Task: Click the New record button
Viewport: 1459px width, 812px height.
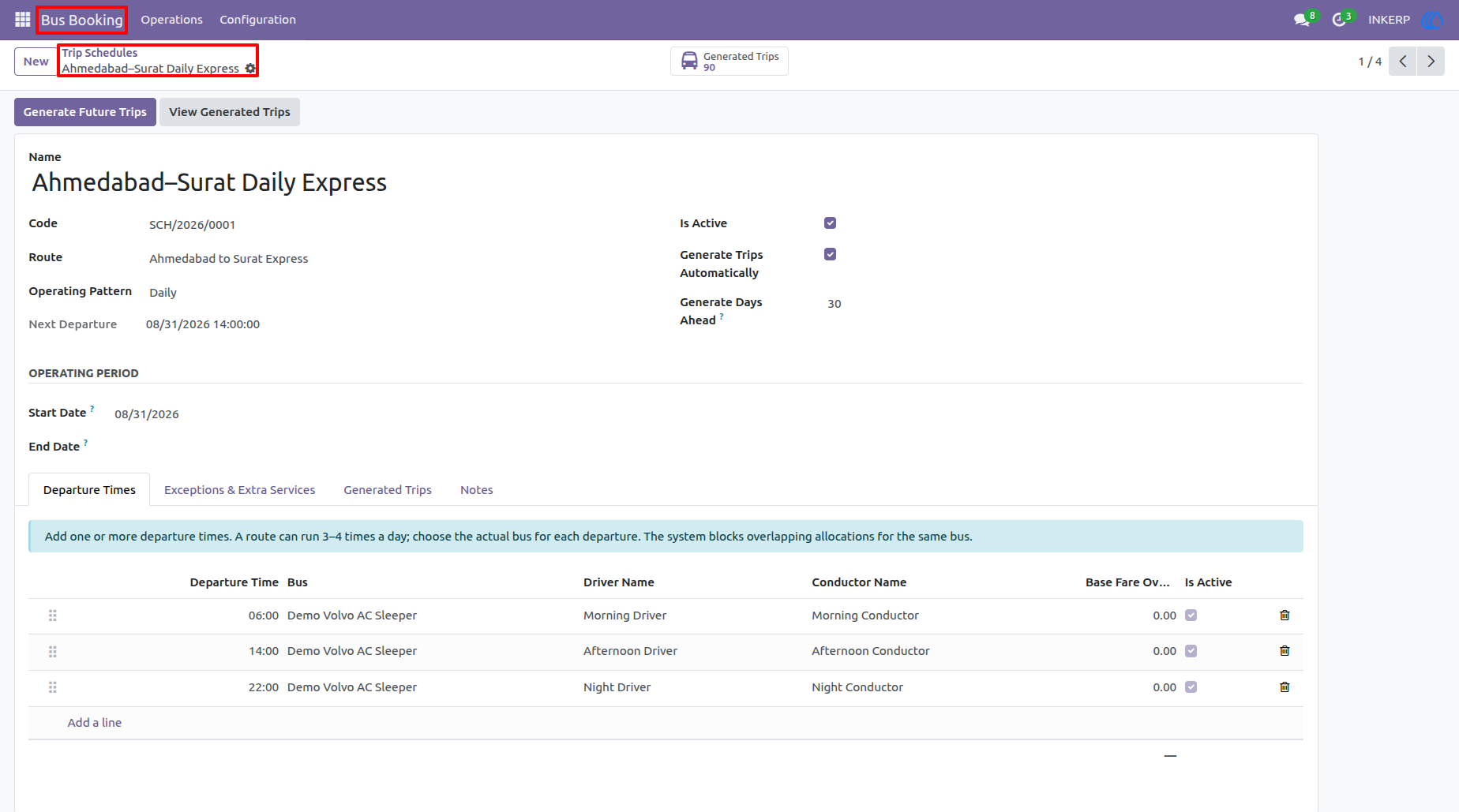Action: coord(36,62)
